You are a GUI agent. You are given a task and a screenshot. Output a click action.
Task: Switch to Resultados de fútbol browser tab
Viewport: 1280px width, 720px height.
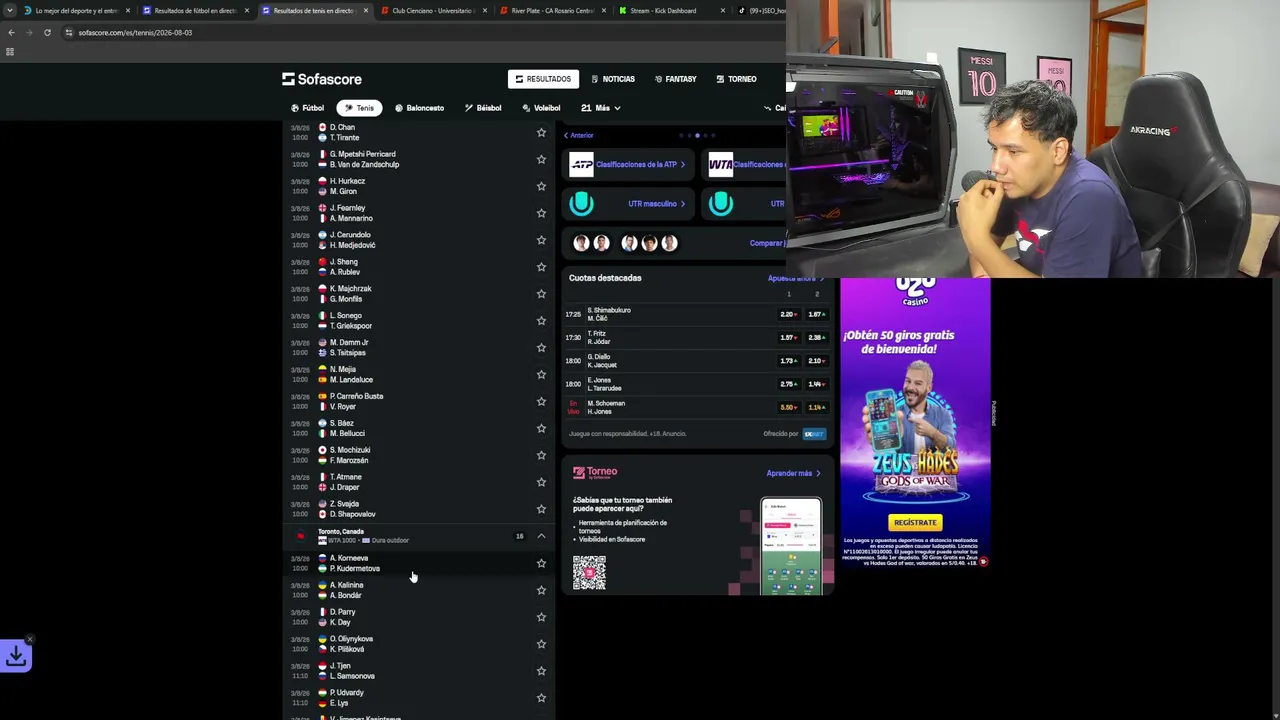pos(194,11)
